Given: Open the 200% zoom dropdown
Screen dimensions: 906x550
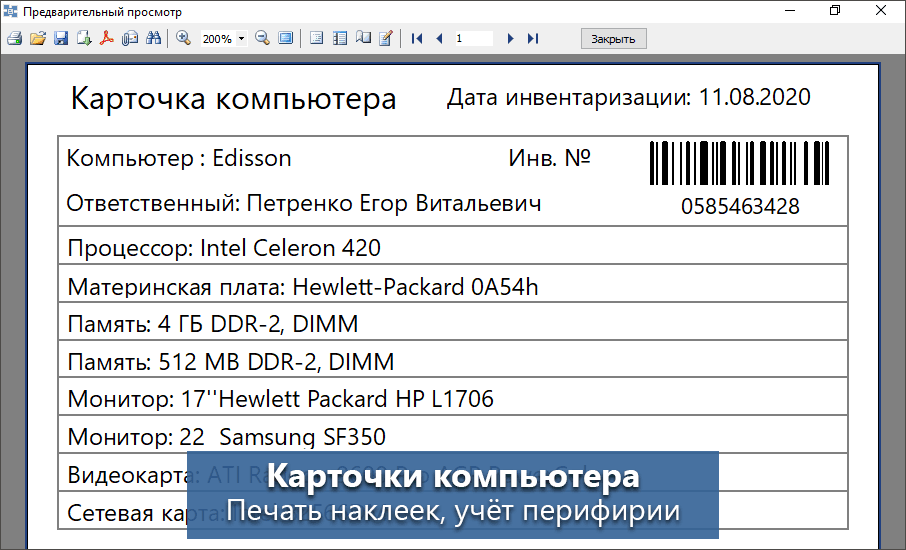Looking at the screenshot, I should pyautogui.click(x=242, y=39).
